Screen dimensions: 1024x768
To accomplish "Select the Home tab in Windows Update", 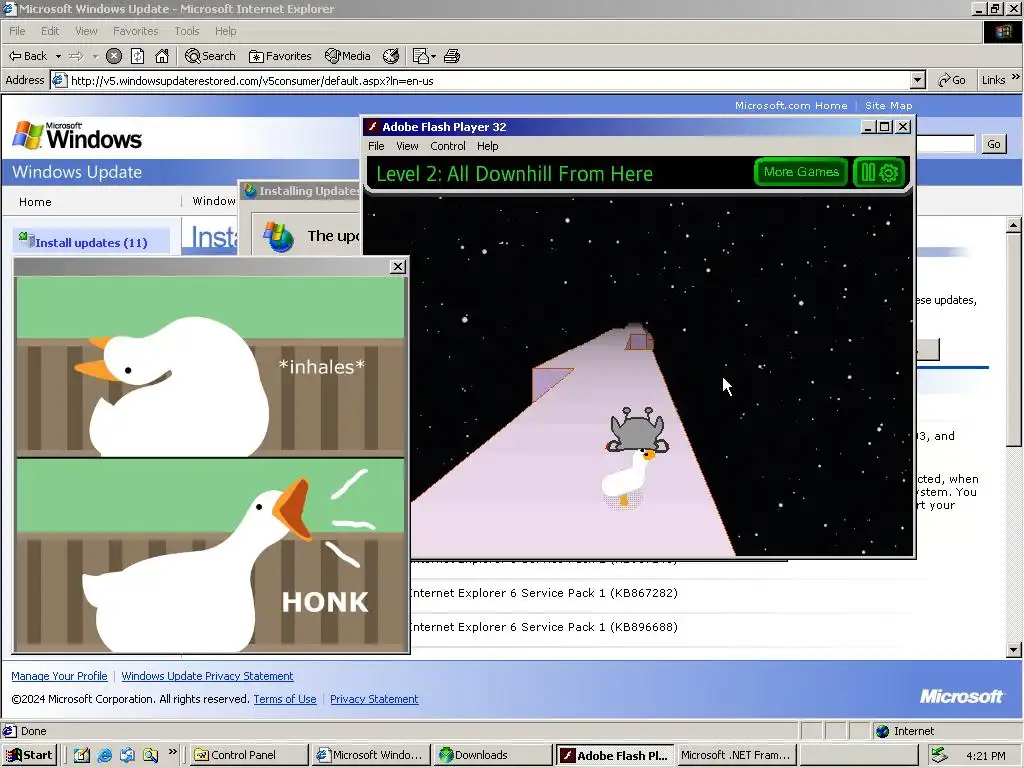I will tap(35, 202).
